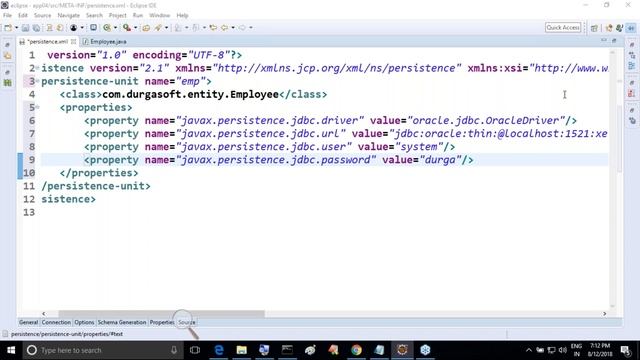Minimize the editor area

(x=604, y=41)
